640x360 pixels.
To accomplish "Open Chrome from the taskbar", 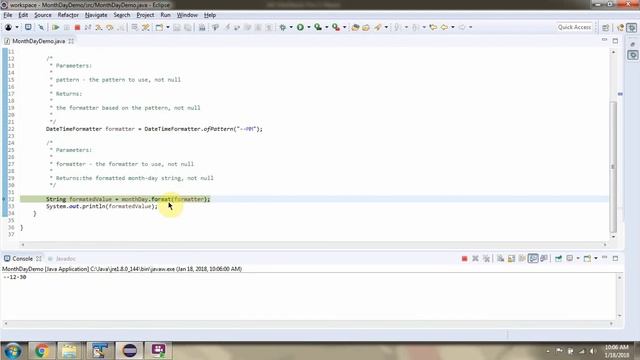I will 41,351.
